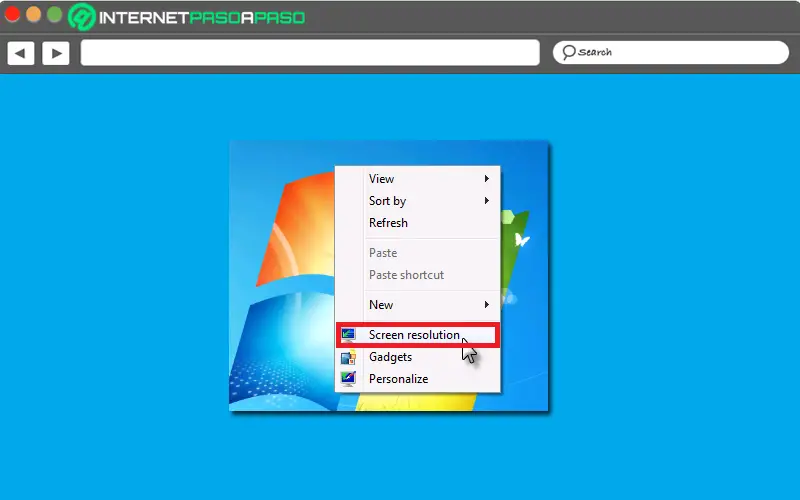Image resolution: width=800 pixels, height=500 pixels.
Task: Select the Paste shortcut entry
Action: [417, 274]
